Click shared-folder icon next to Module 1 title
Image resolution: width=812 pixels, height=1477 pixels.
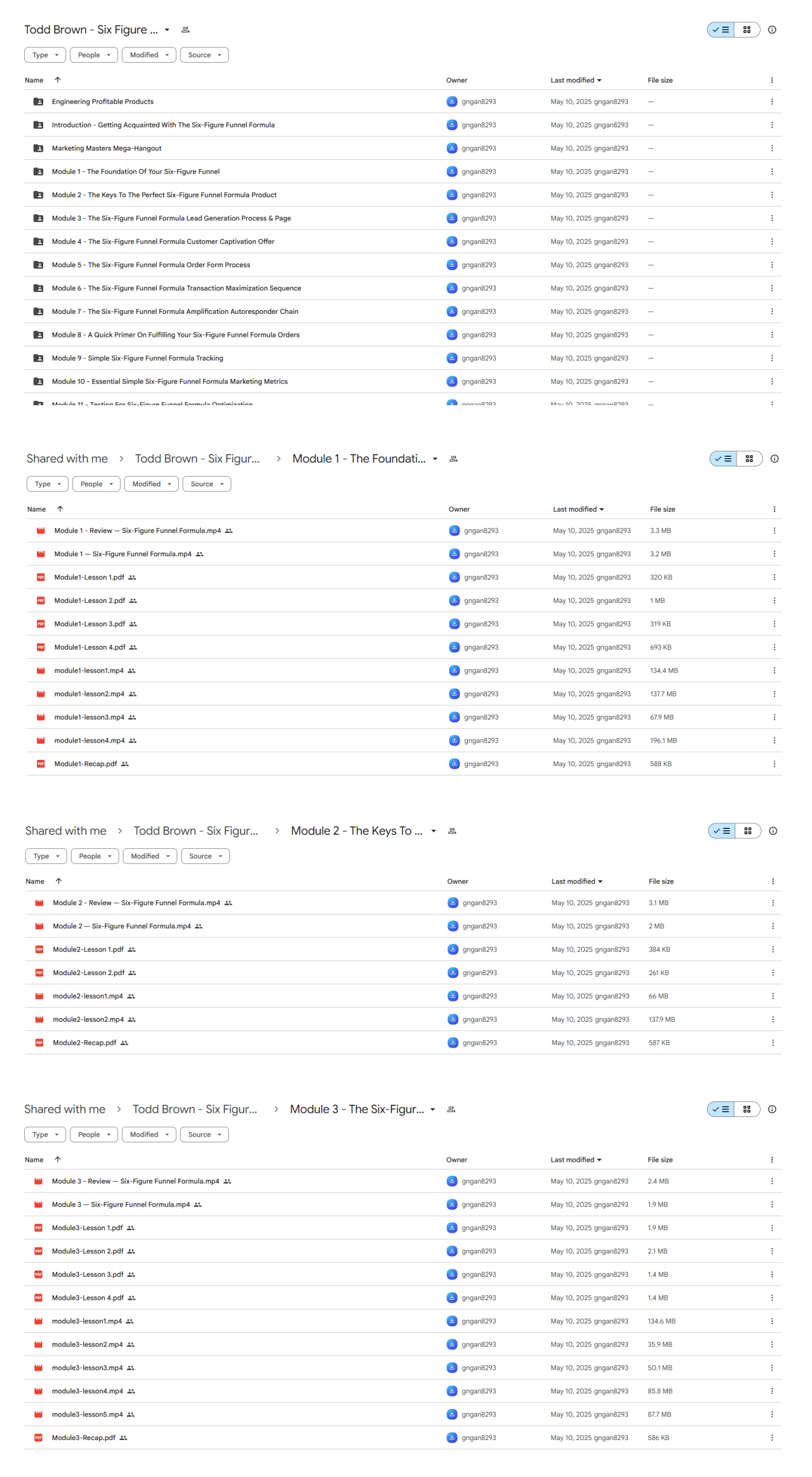tap(453, 459)
